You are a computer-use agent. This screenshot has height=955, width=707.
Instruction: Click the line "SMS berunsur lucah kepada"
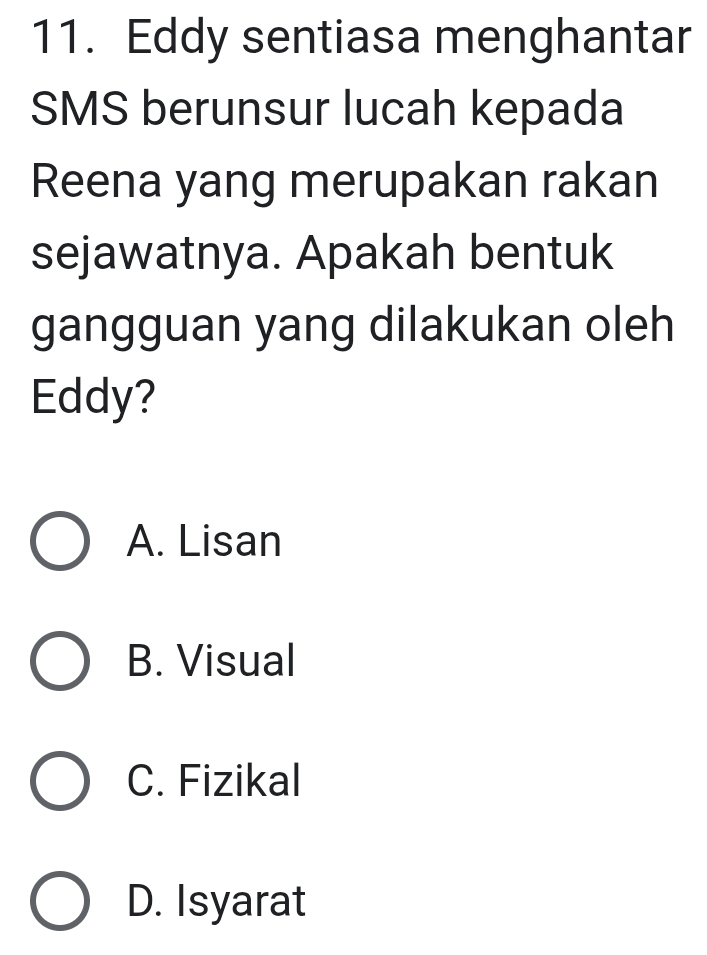coord(327,111)
